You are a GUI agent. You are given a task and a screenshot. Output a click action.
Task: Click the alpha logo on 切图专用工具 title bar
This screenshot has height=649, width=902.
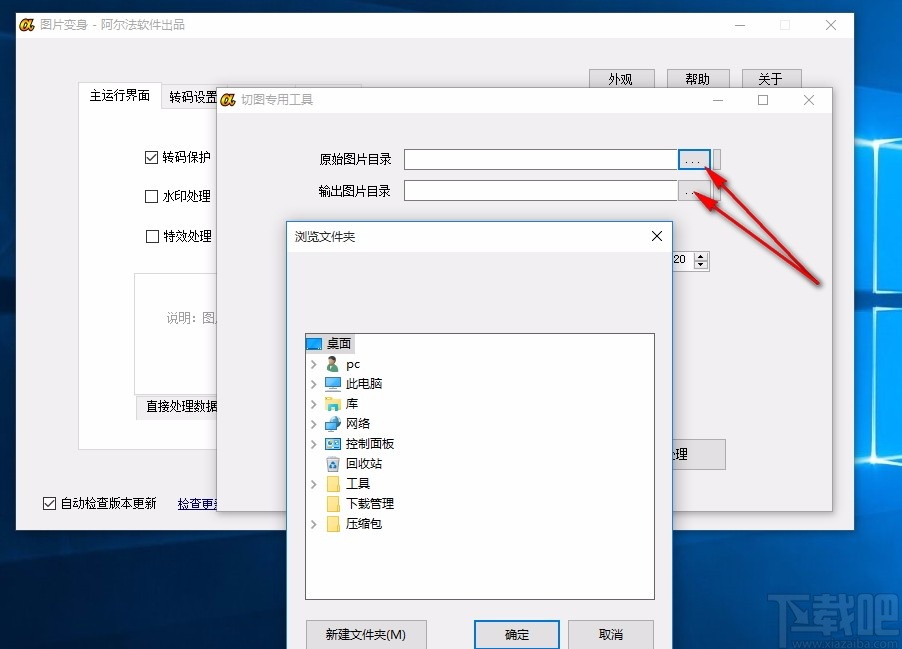click(x=228, y=100)
